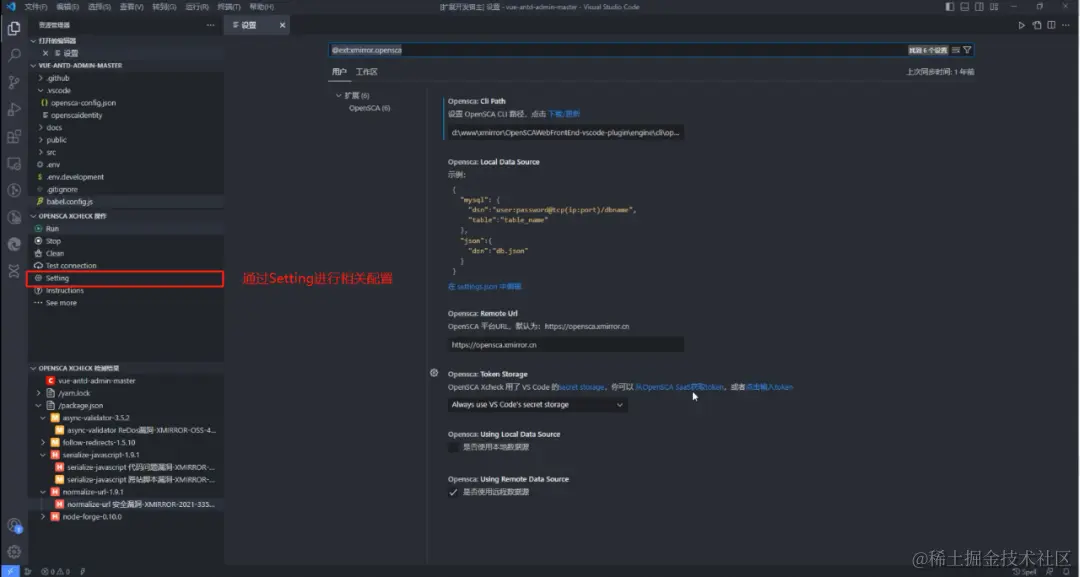Clear the settings search input
1080x577 pixels.
tap(955, 50)
